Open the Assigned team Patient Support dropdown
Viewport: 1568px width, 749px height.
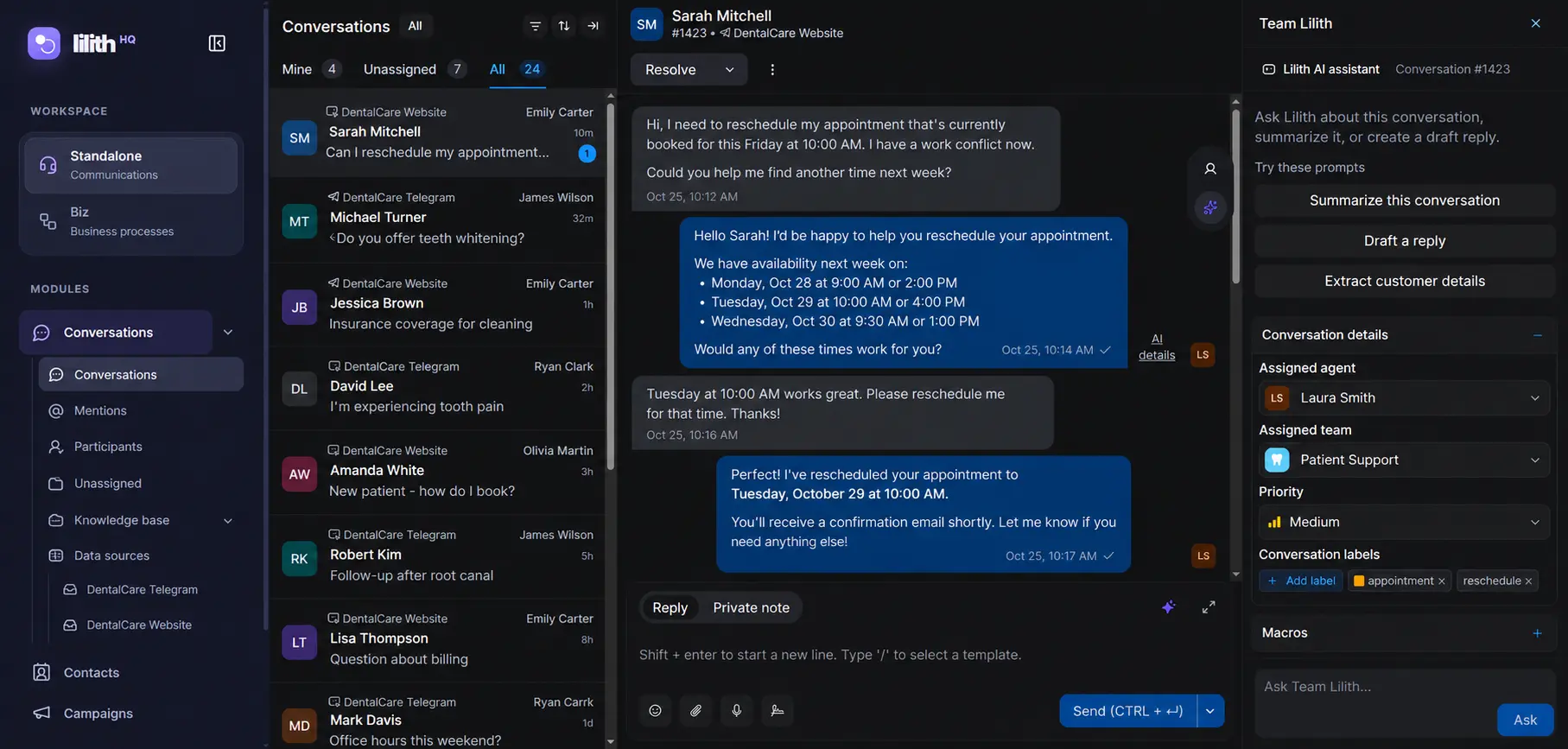tap(1404, 460)
